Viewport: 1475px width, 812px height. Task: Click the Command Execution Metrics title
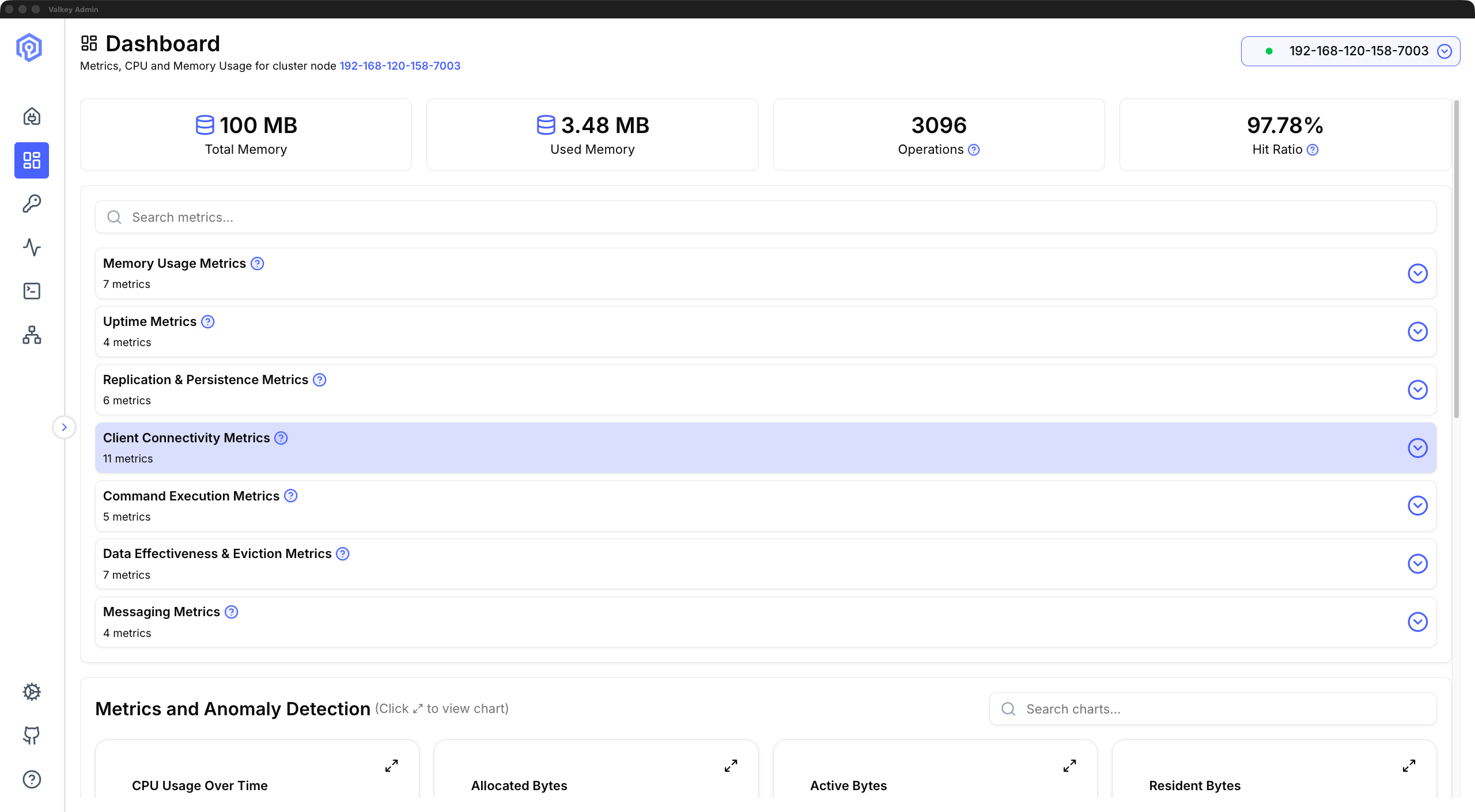click(191, 496)
